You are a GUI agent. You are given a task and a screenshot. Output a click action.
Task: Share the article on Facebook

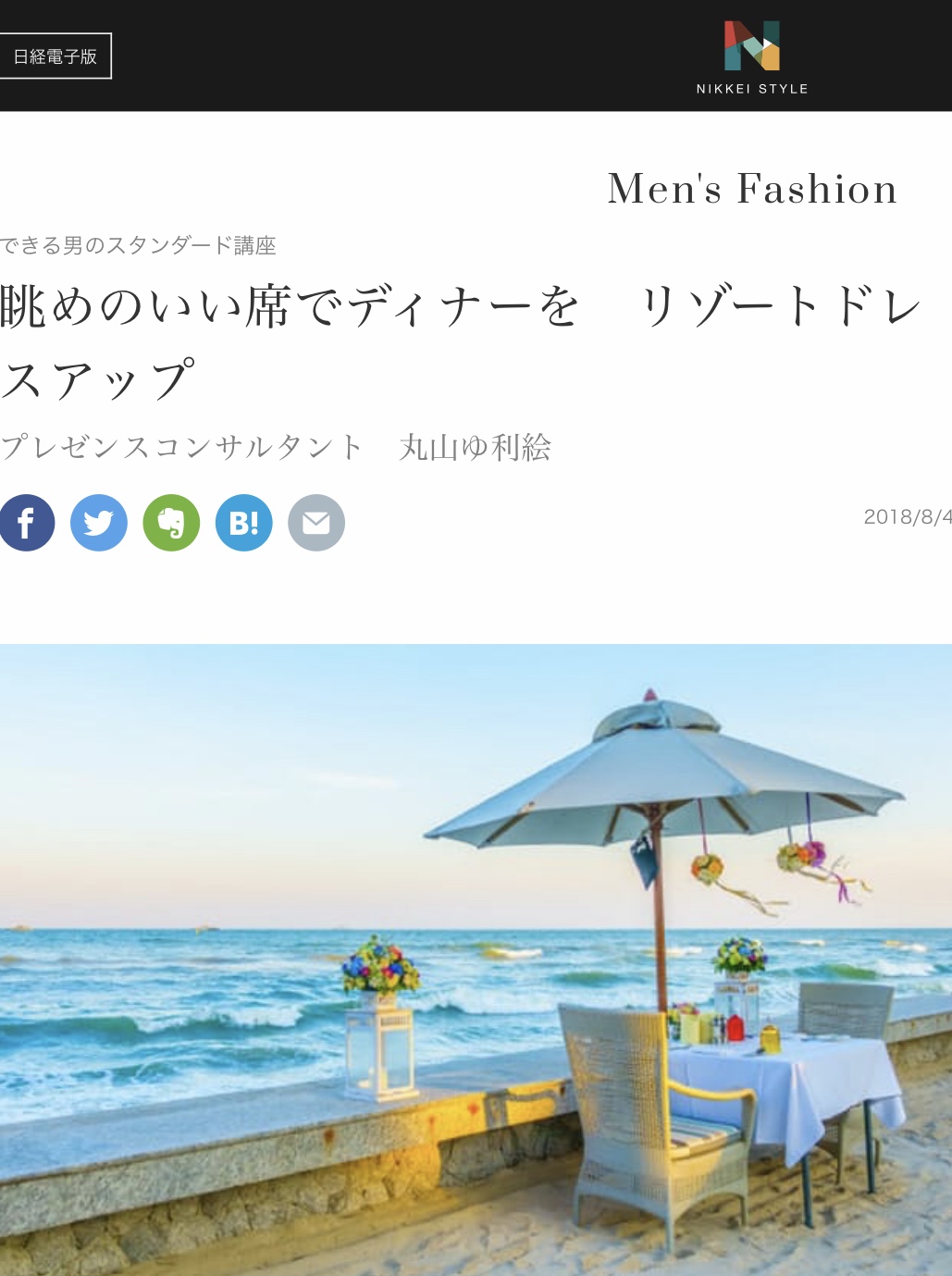click(x=26, y=523)
